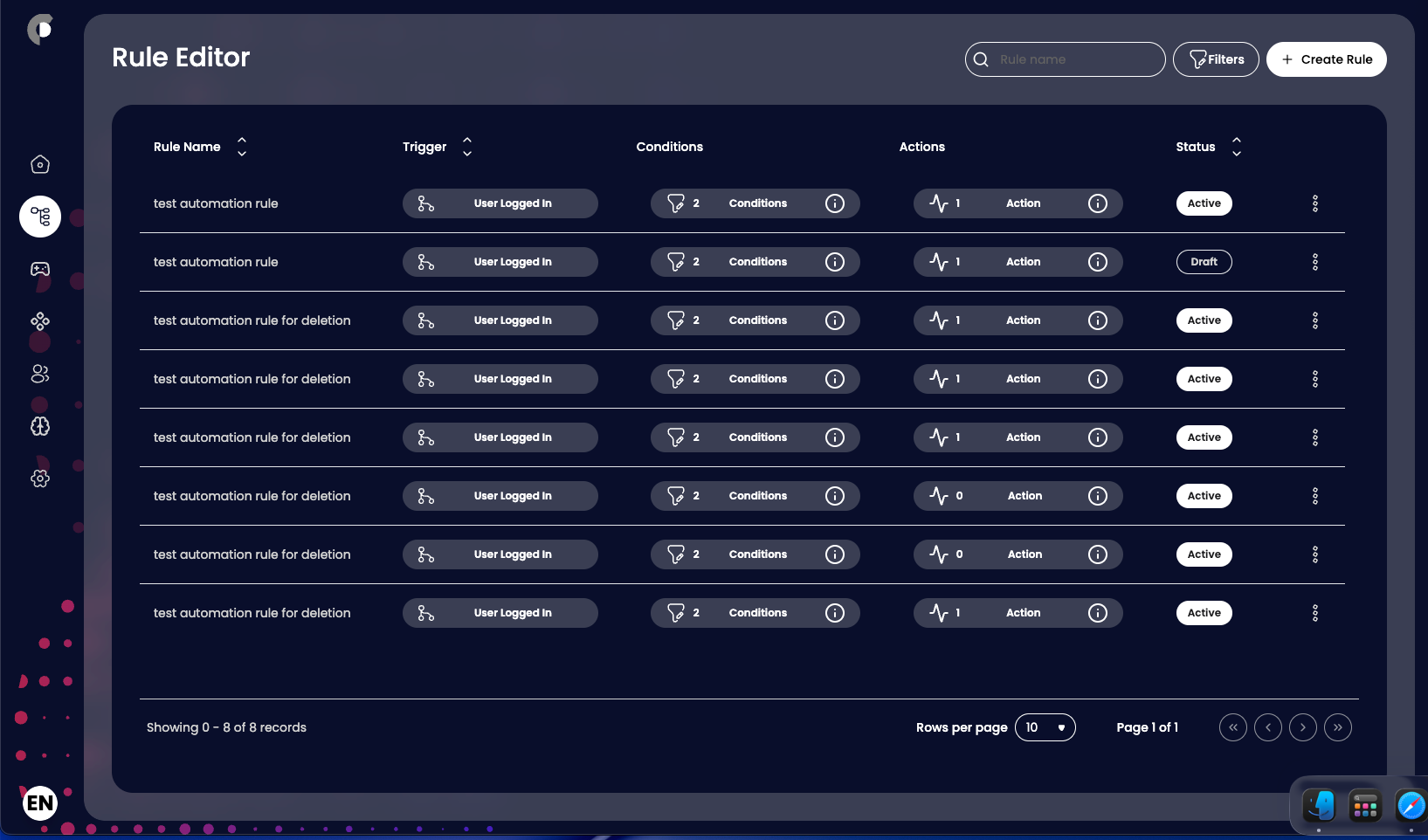Toggle Active status on the first rule

(1204, 203)
